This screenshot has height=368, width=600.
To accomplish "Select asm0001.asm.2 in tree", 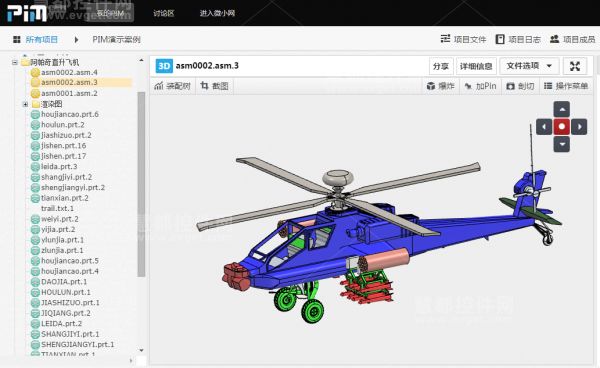I will [x=69, y=93].
